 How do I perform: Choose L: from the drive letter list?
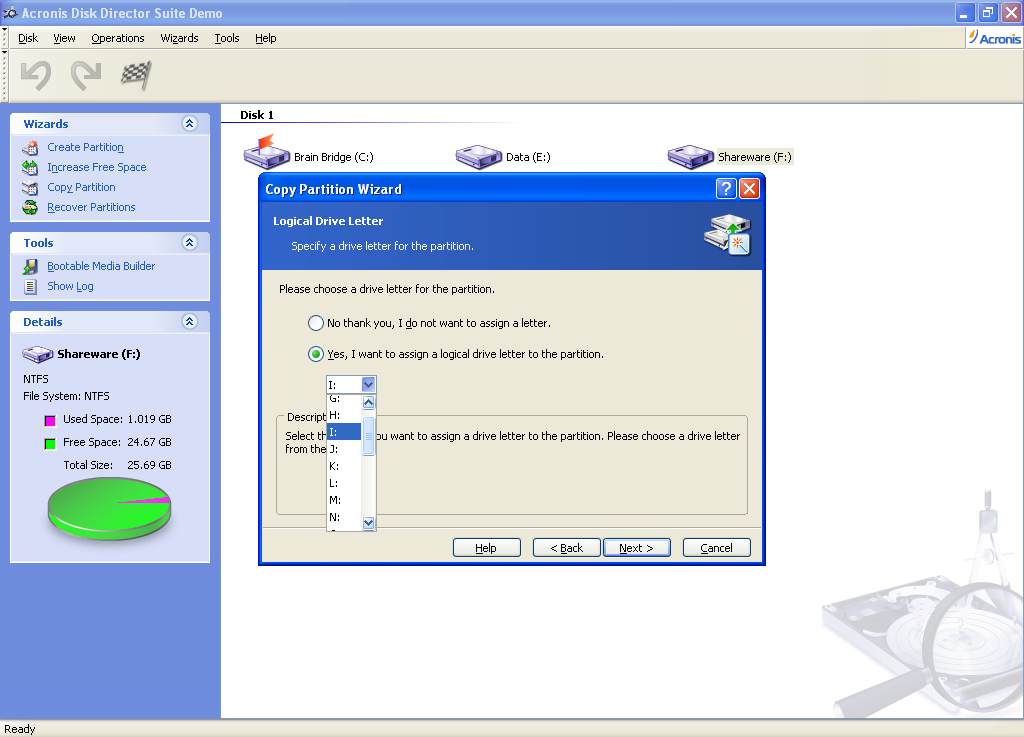(344, 483)
